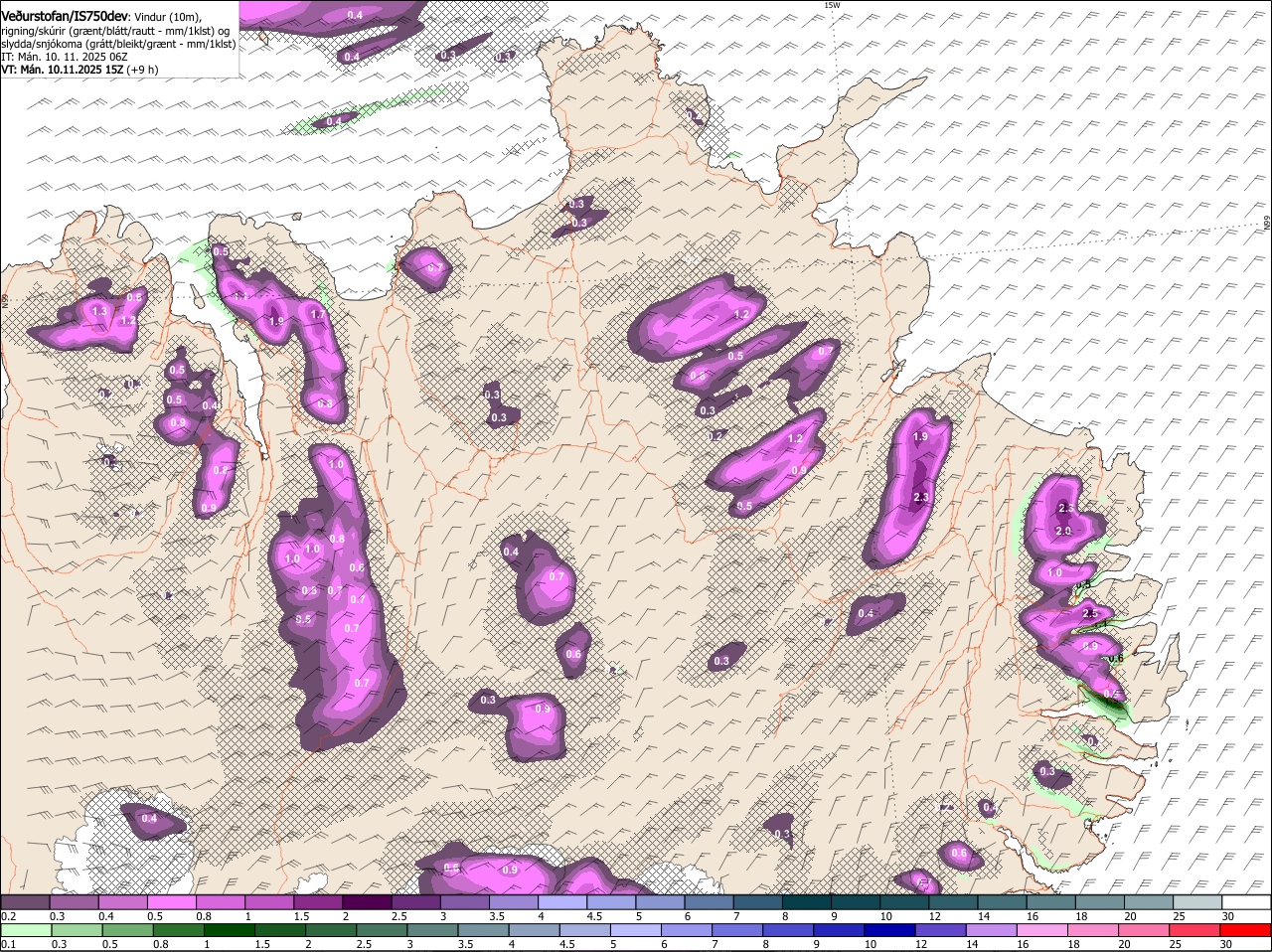Click the upper legend swatch between 18 and 20

[1099, 902]
